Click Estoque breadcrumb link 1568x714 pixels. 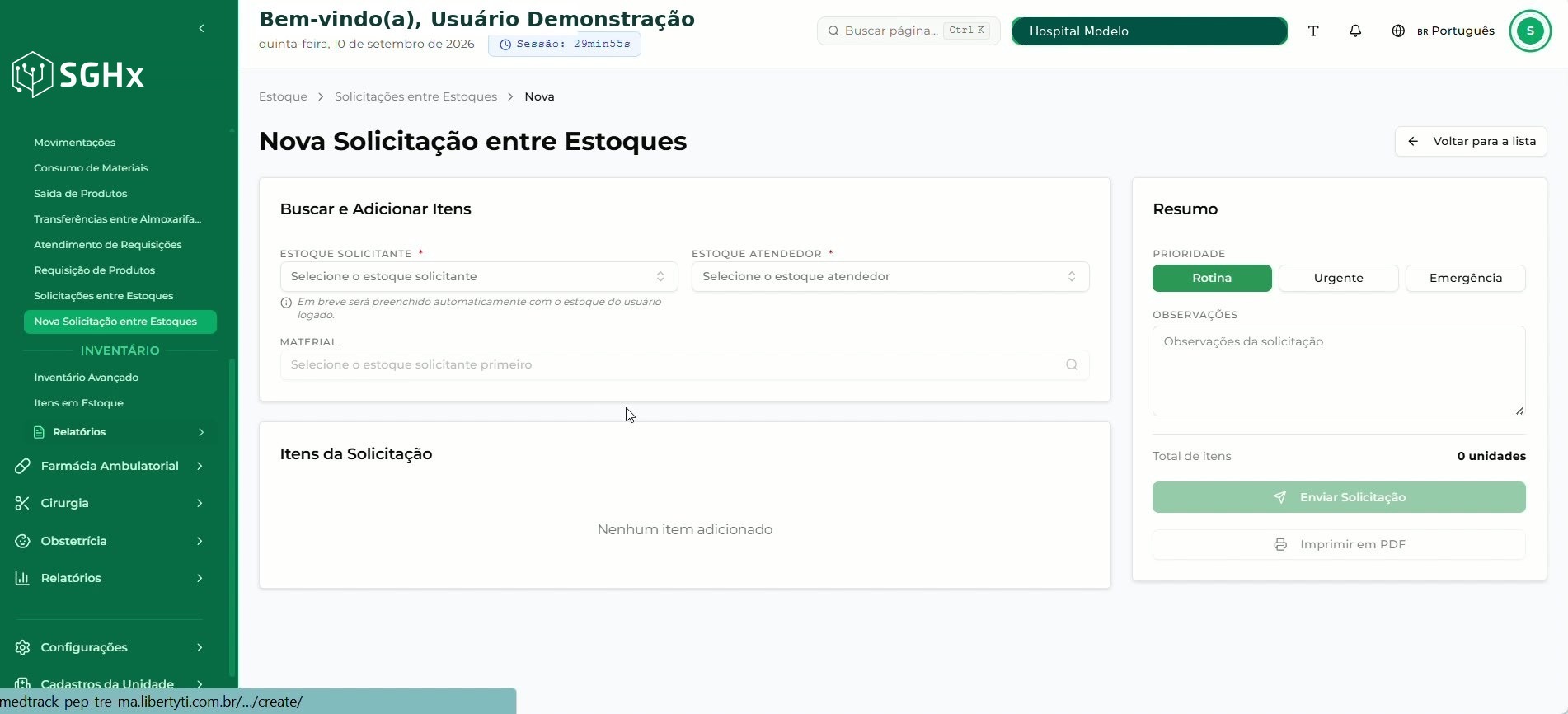283,96
